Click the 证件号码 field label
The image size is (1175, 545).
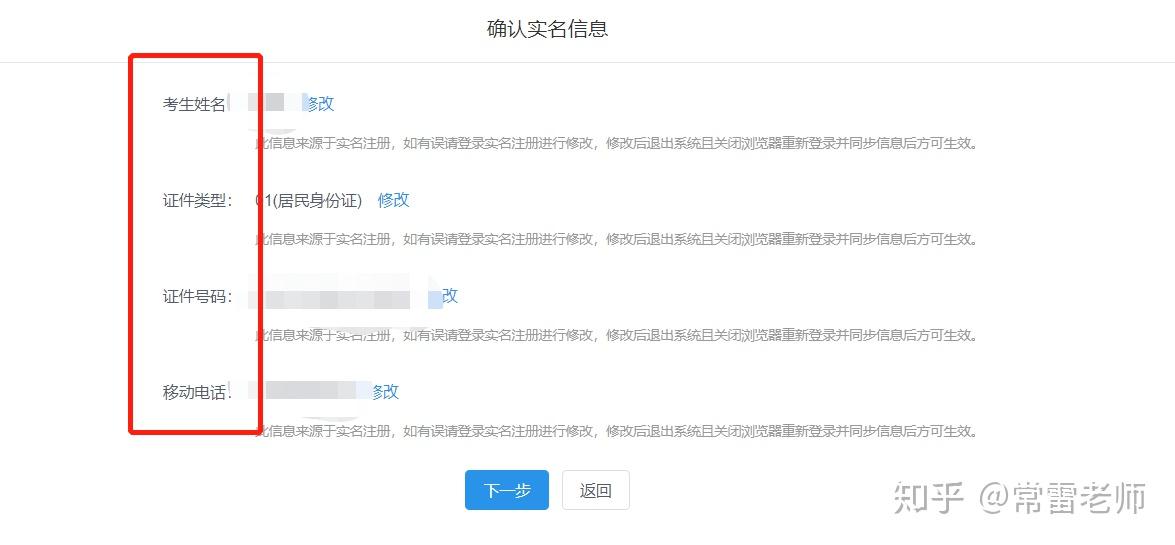tap(198, 296)
